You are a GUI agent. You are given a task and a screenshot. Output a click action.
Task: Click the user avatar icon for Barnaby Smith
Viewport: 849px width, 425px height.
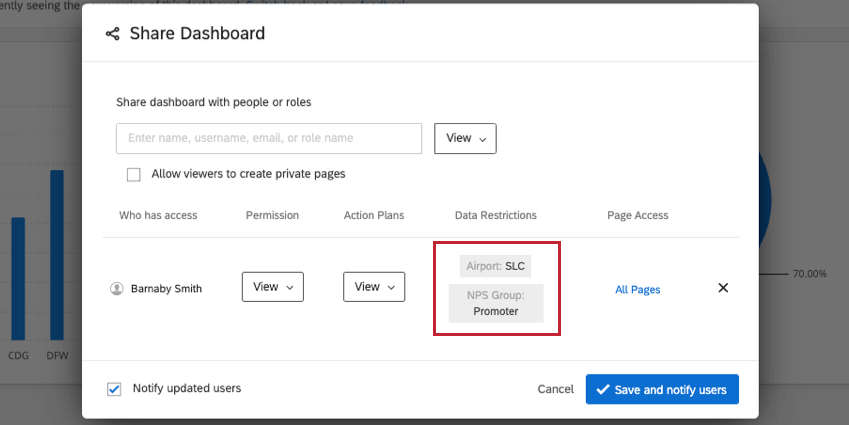(116, 289)
